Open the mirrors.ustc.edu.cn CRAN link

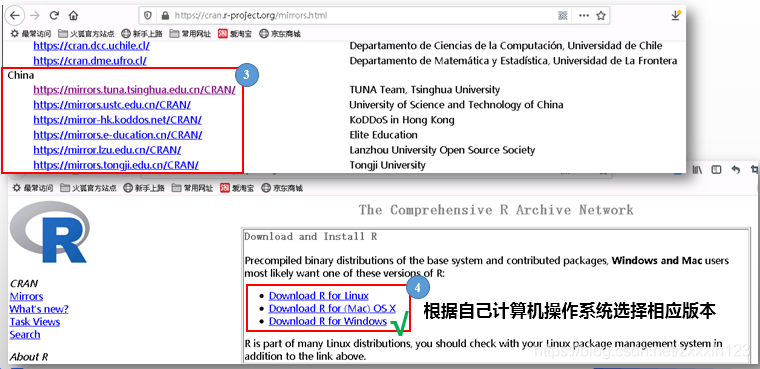pyautogui.click(x=112, y=105)
